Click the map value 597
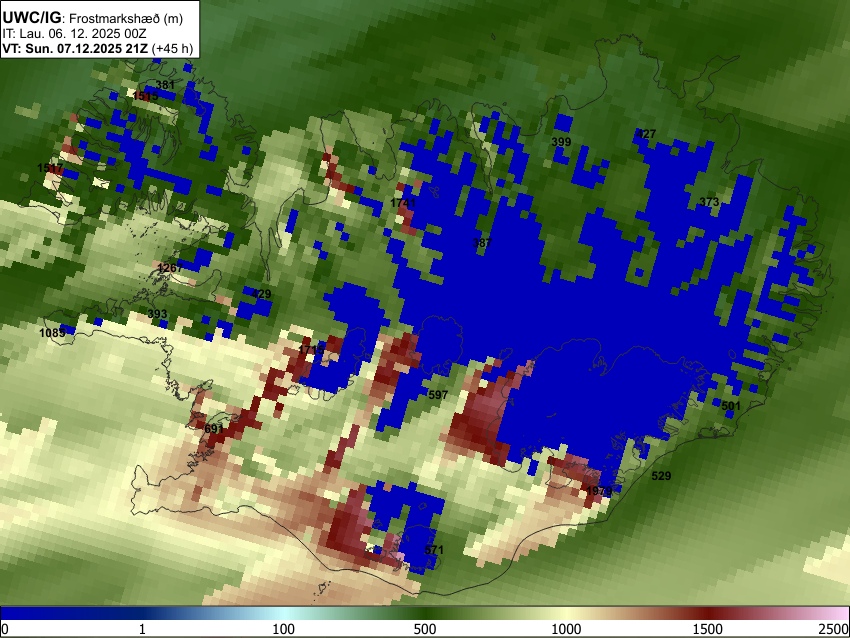Screen dimensions: 850x638 click(x=438, y=395)
